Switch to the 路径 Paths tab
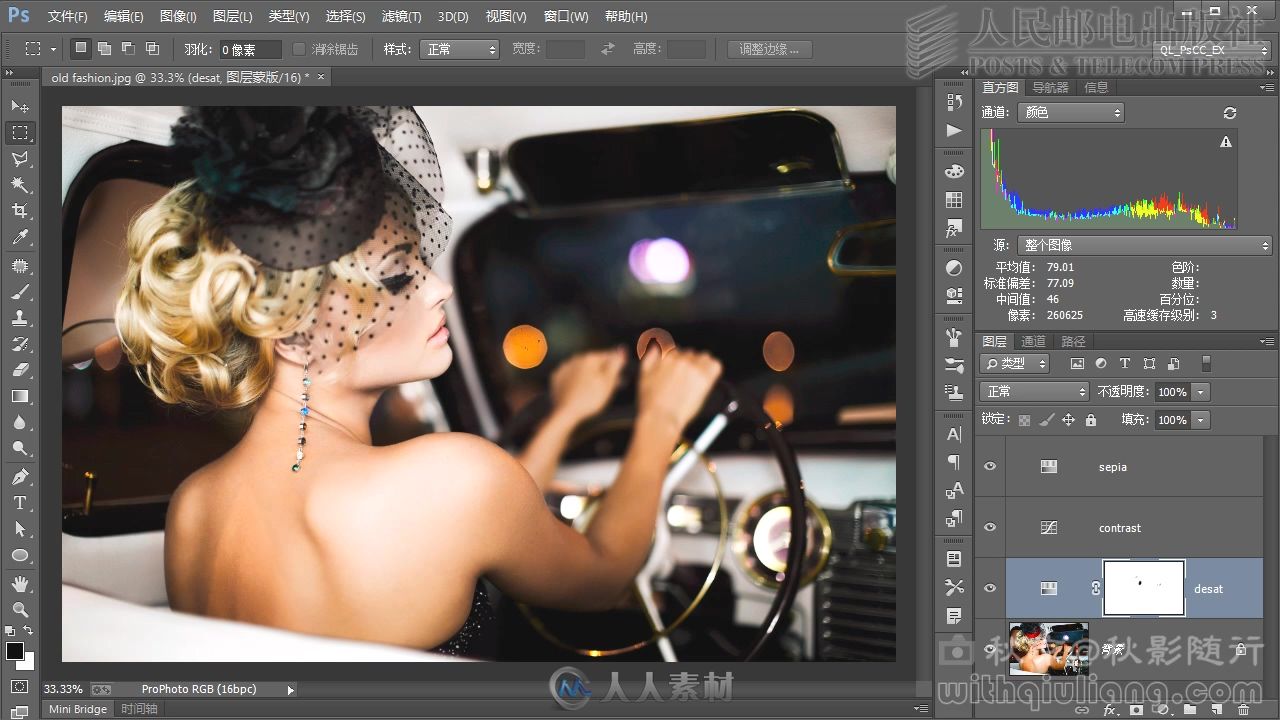The height and width of the screenshot is (720, 1280). (1074, 341)
